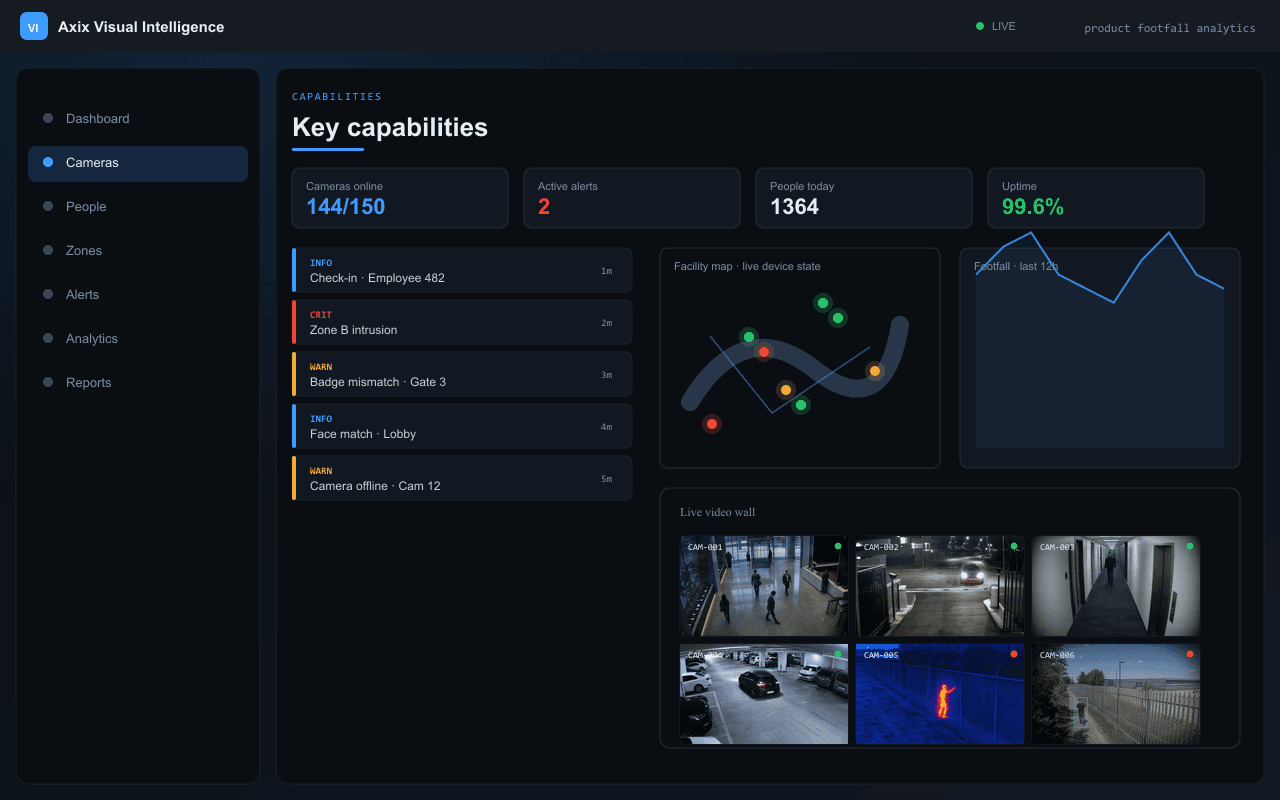Select Cameras in the sidebar
The height and width of the screenshot is (800, 1280).
138,163
